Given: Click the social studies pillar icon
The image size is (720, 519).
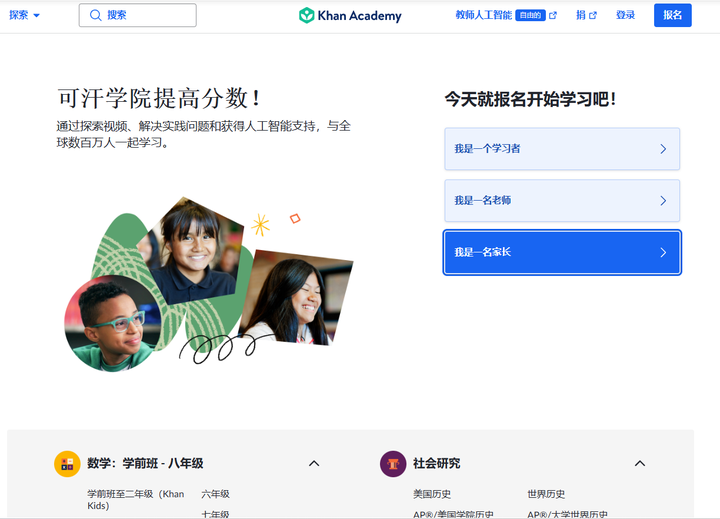Looking at the screenshot, I should 393,464.
